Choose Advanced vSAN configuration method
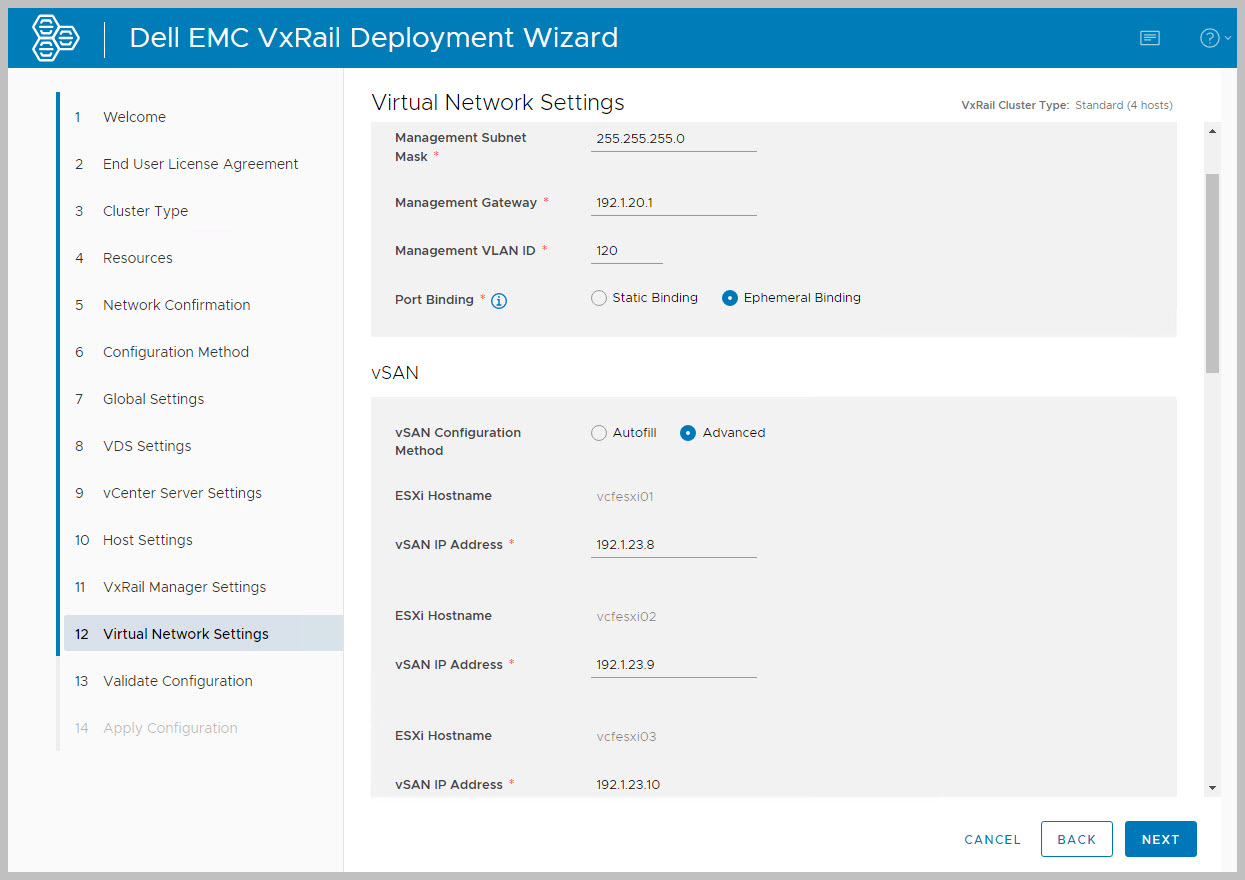 (x=688, y=433)
